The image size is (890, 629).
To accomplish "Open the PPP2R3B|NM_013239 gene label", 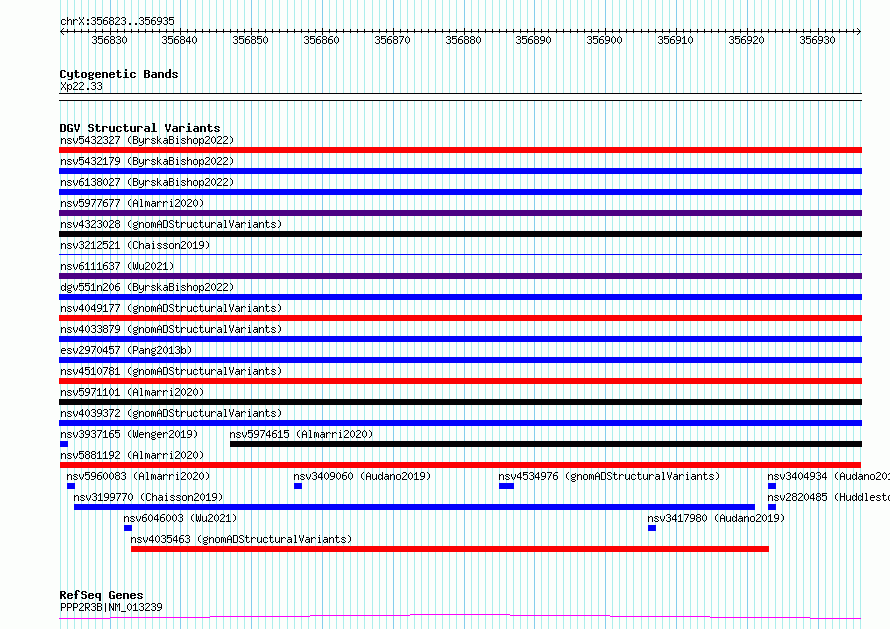I will pos(111,607).
